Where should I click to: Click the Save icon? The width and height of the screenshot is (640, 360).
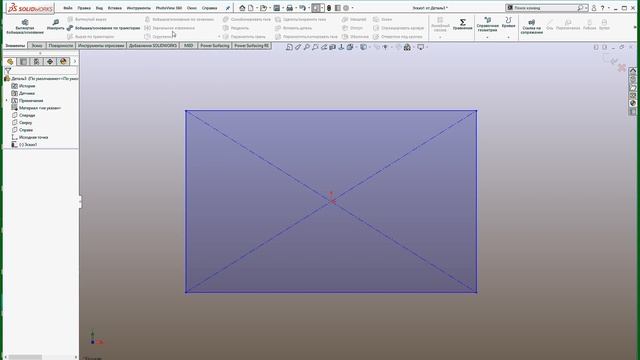[x=277, y=8]
